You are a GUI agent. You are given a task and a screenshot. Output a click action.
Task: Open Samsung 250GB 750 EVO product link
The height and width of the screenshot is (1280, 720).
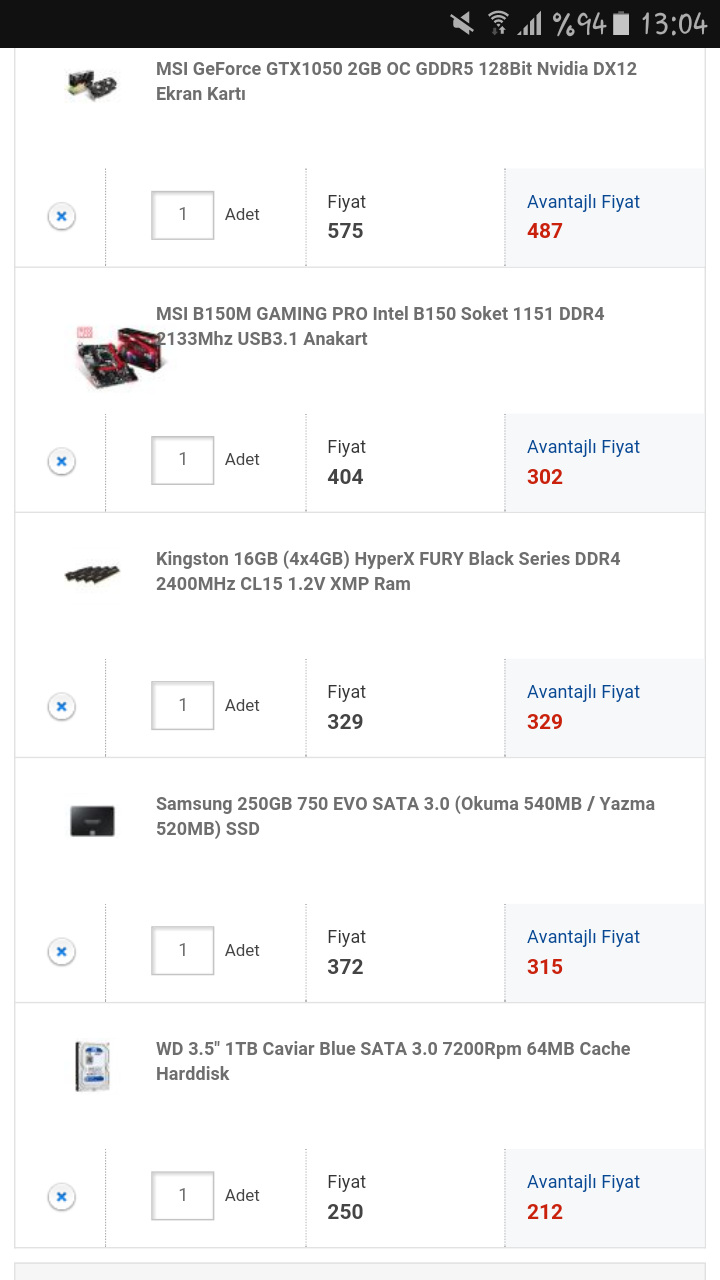405,816
